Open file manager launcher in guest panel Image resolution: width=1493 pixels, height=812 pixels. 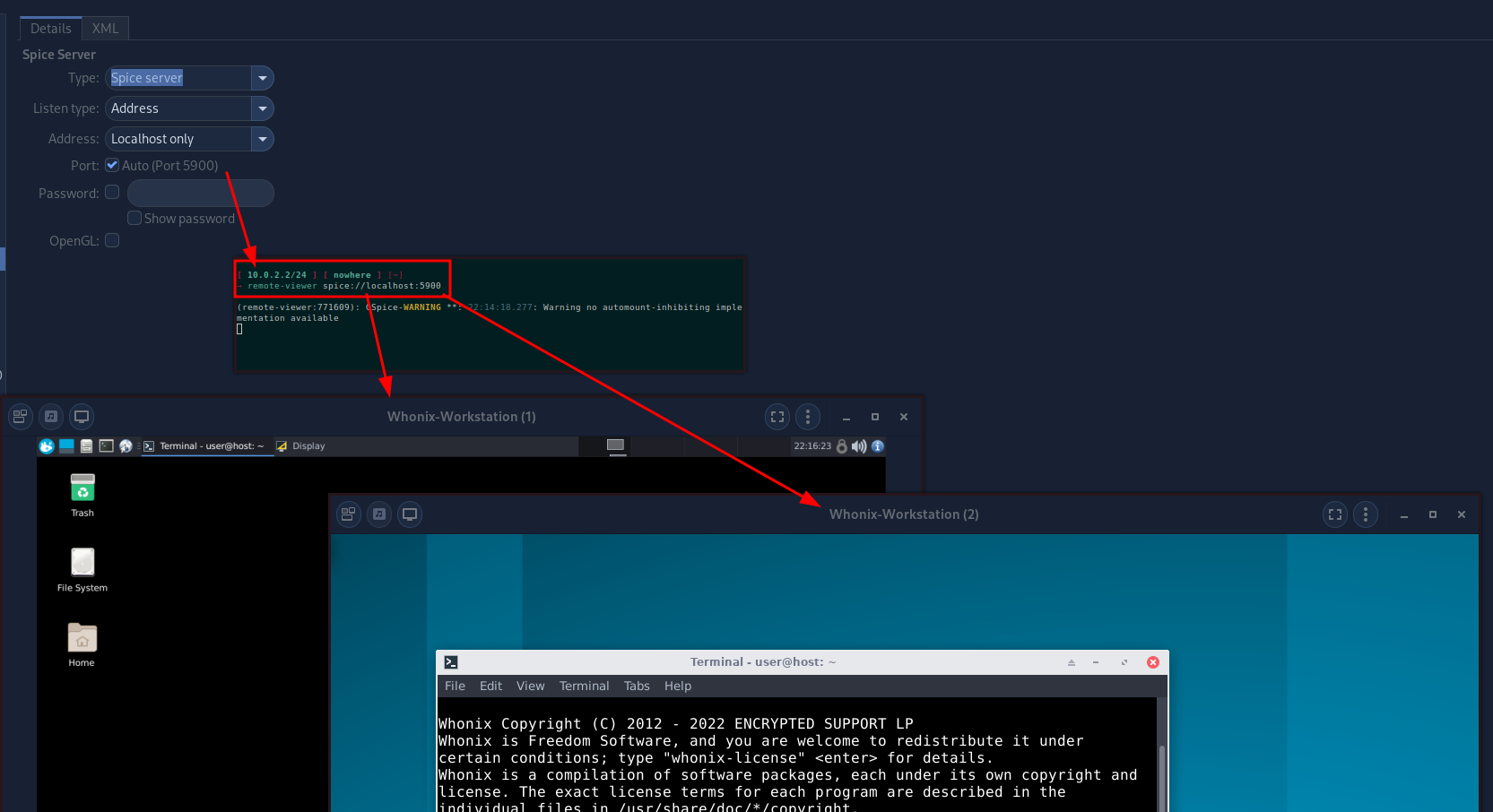coord(86,445)
